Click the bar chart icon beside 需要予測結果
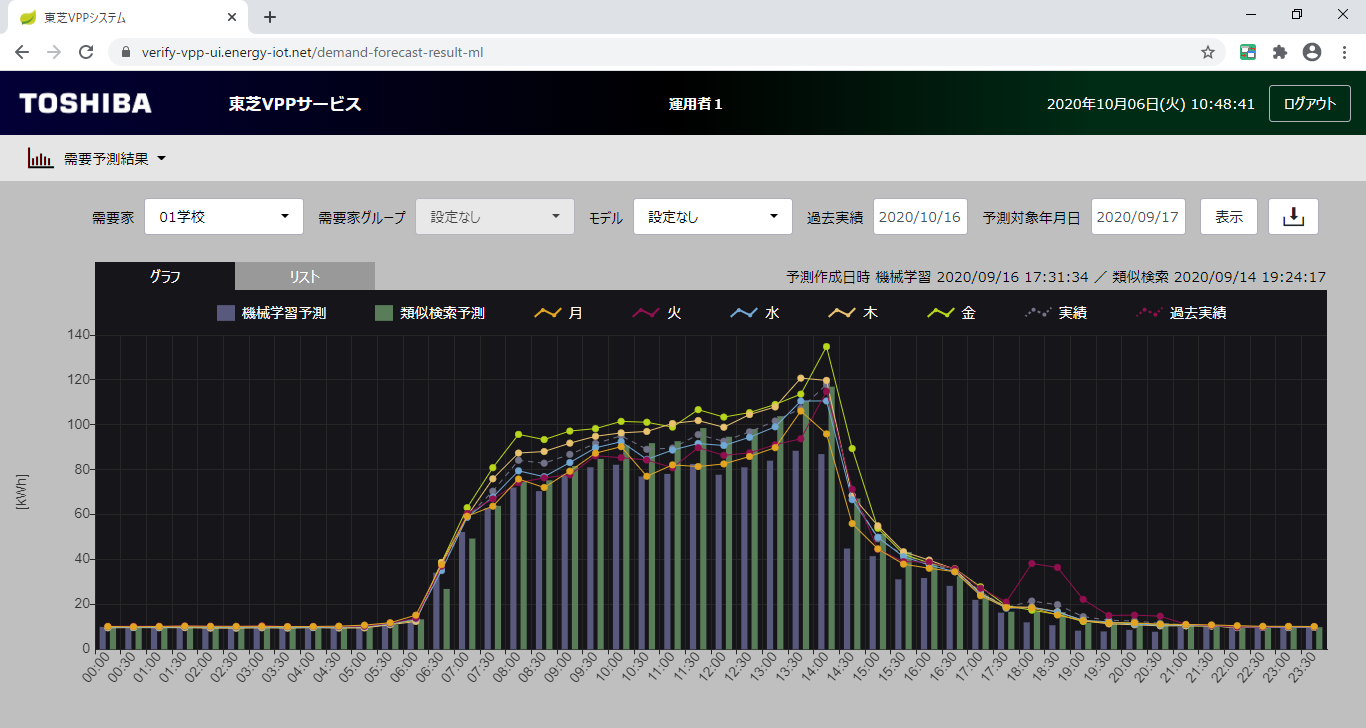 tap(40, 158)
